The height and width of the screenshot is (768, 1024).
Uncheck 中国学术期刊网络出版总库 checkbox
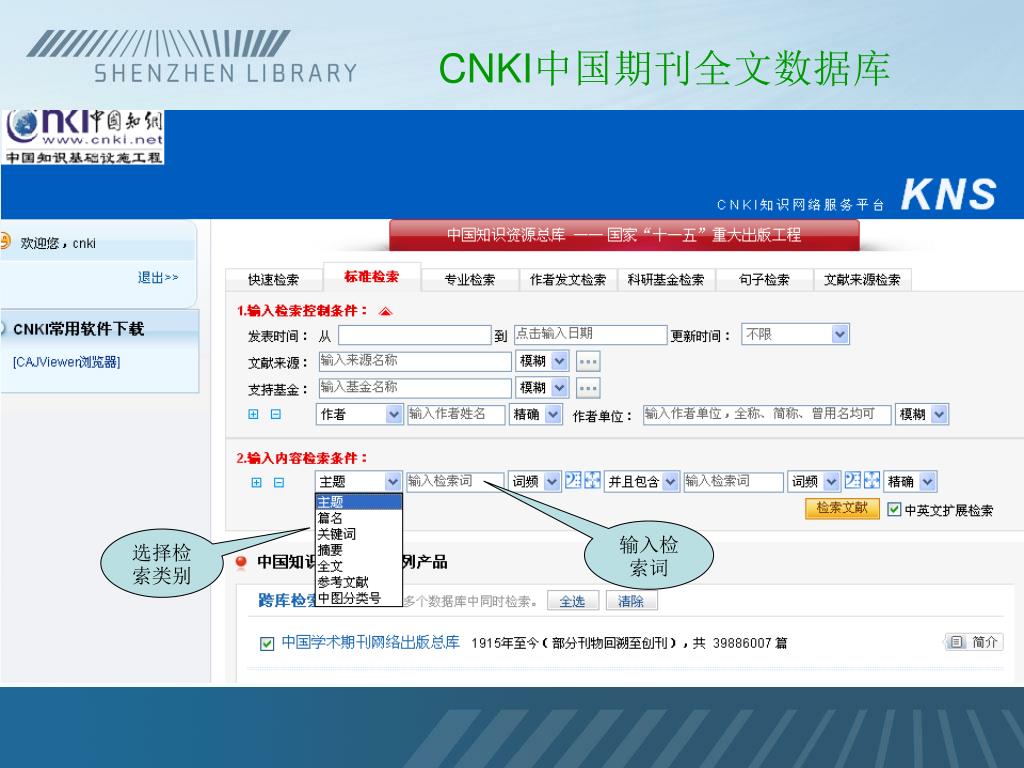click(x=266, y=644)
